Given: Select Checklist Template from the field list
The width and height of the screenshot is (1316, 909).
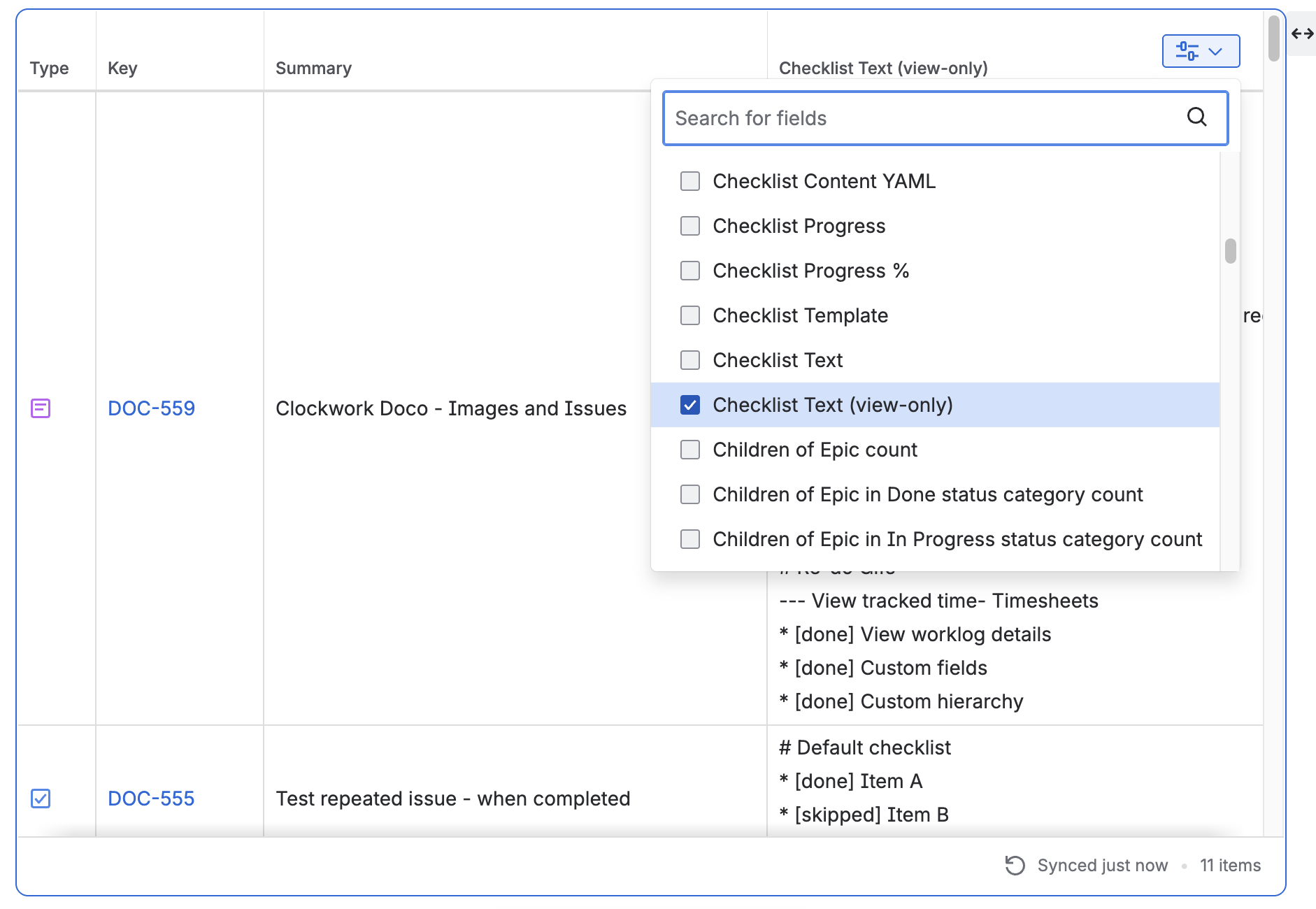Looking at the screenshot, I should click(x=800, y=315).
